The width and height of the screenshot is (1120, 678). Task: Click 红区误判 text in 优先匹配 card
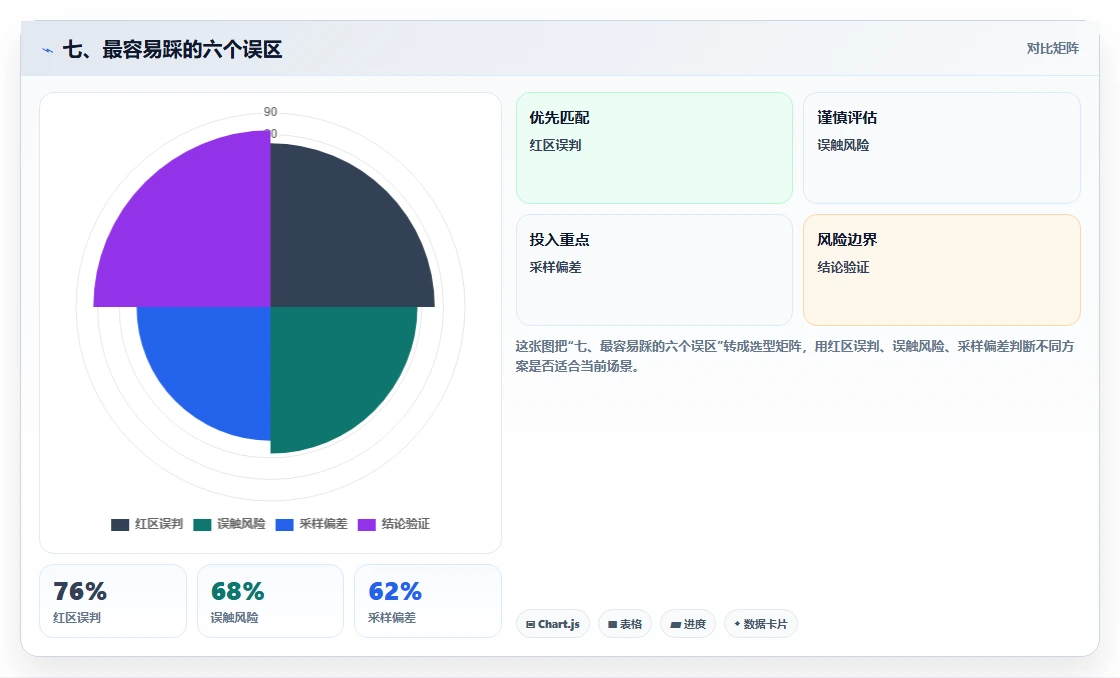[x=555, y=145]
